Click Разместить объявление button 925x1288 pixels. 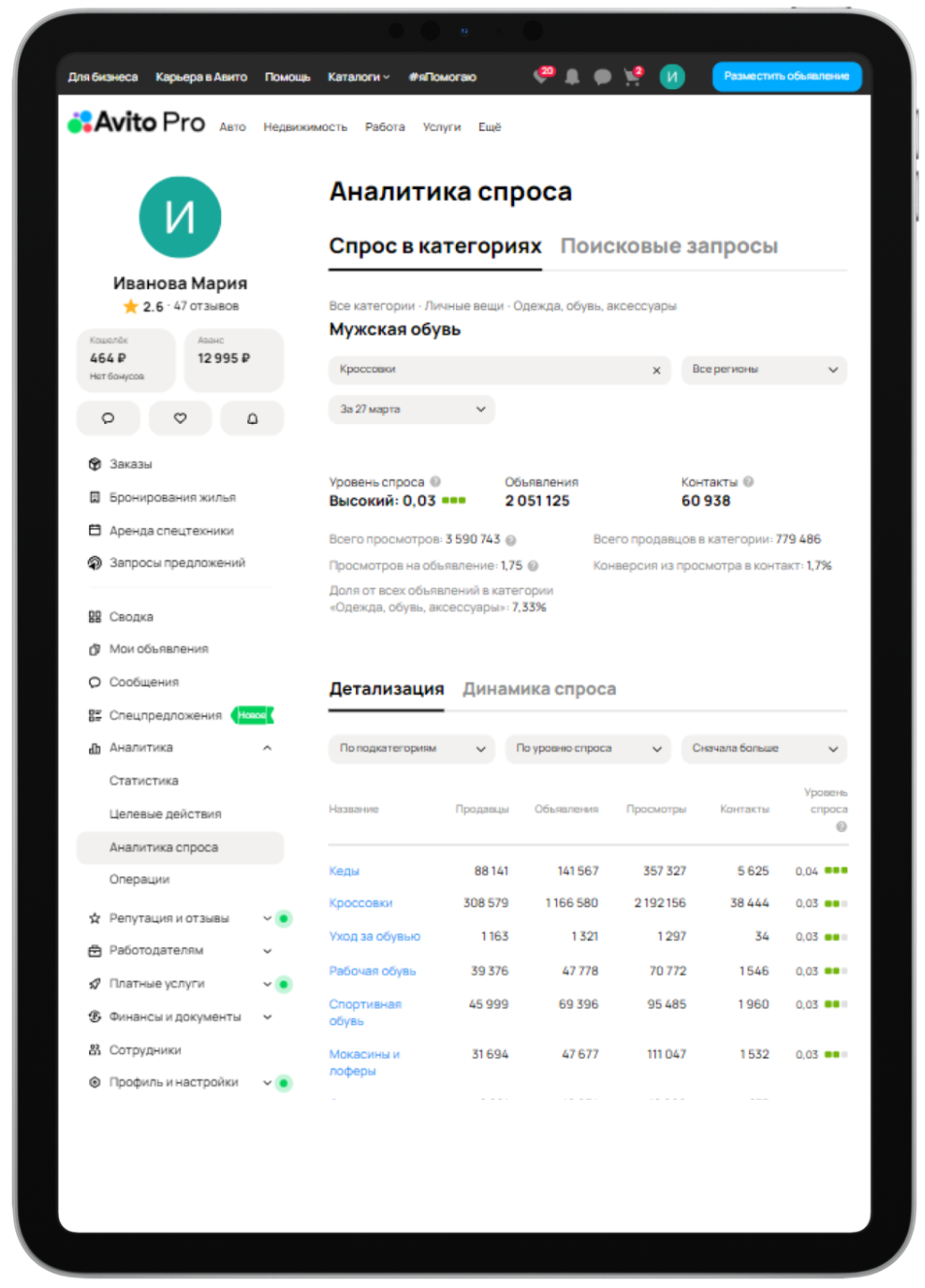[786, 76]
